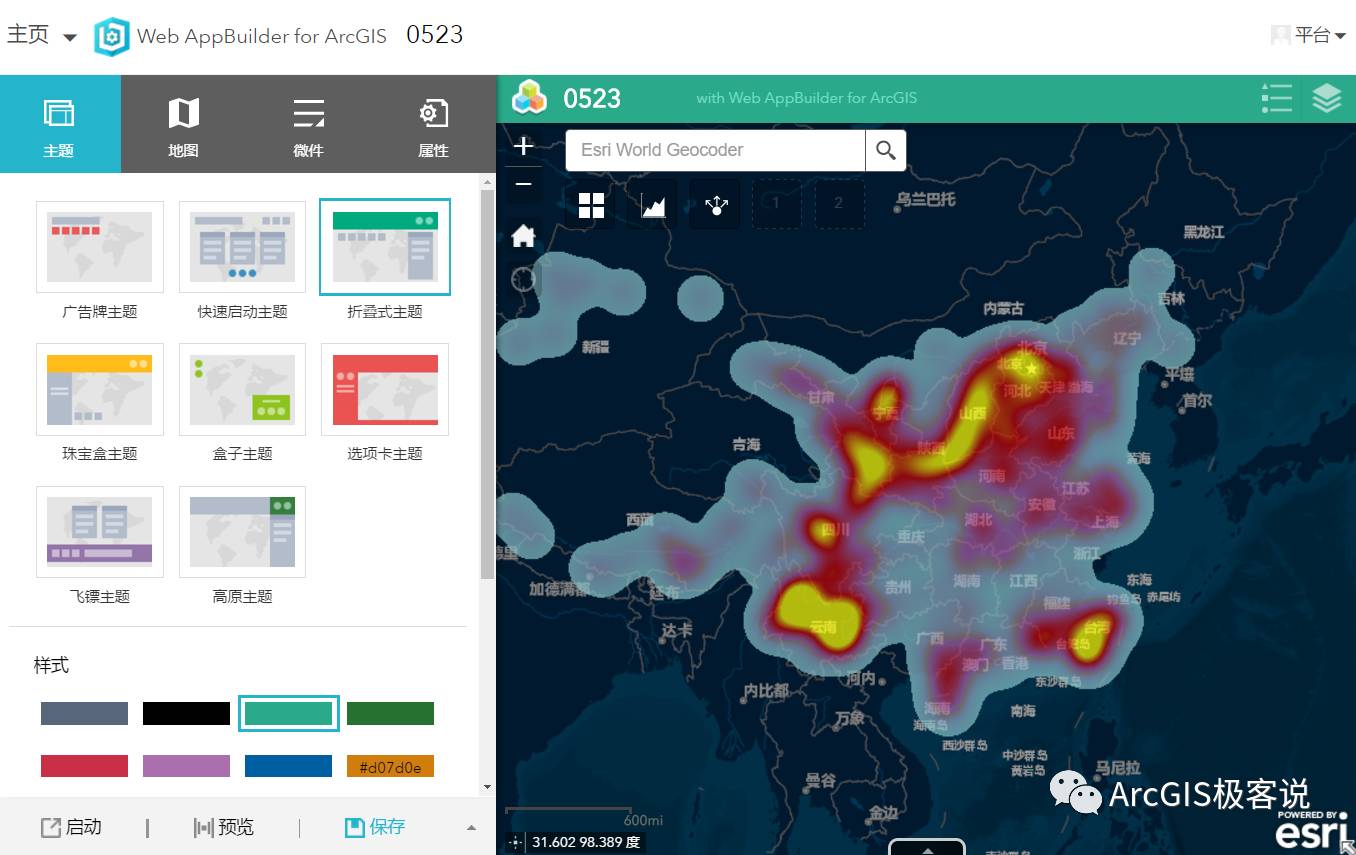Pick the 选项卡主题 theme thumbnail
The image size is (1356, 855).
pos(385,390)
